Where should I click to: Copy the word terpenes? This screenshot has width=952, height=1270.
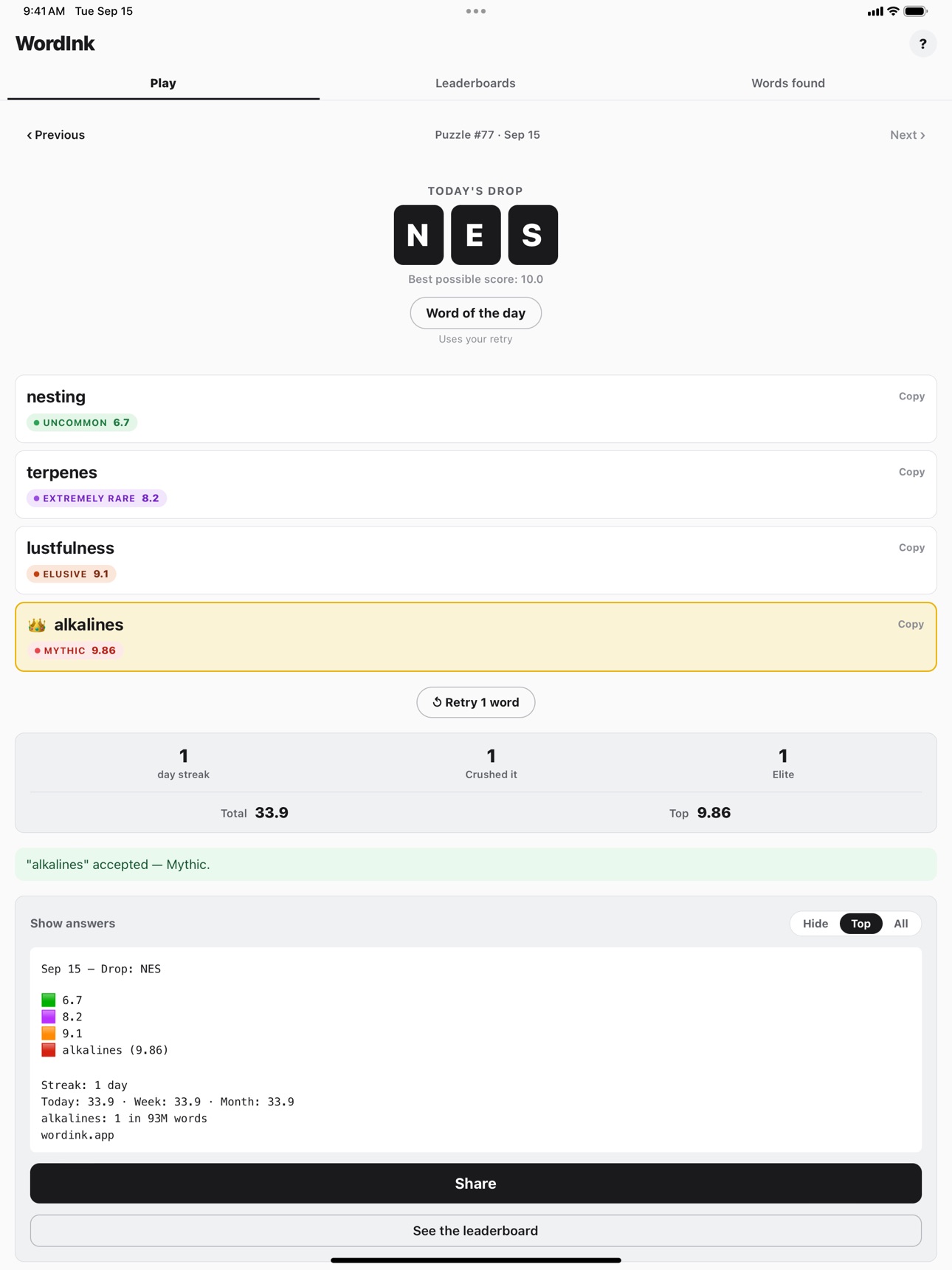coord(911,472)
